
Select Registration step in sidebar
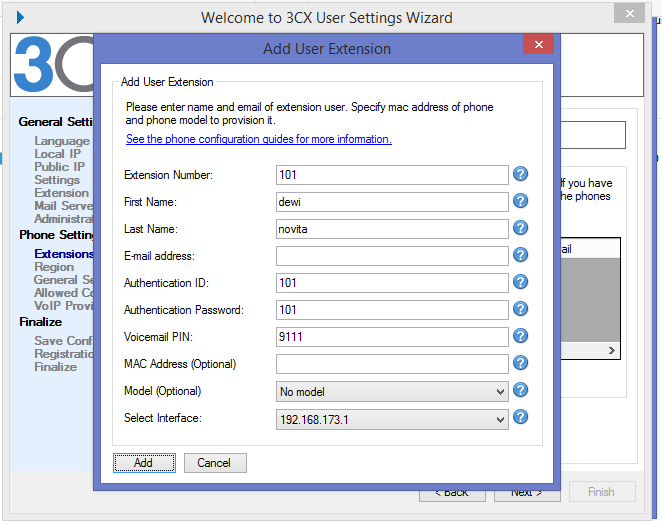point(64,354)
